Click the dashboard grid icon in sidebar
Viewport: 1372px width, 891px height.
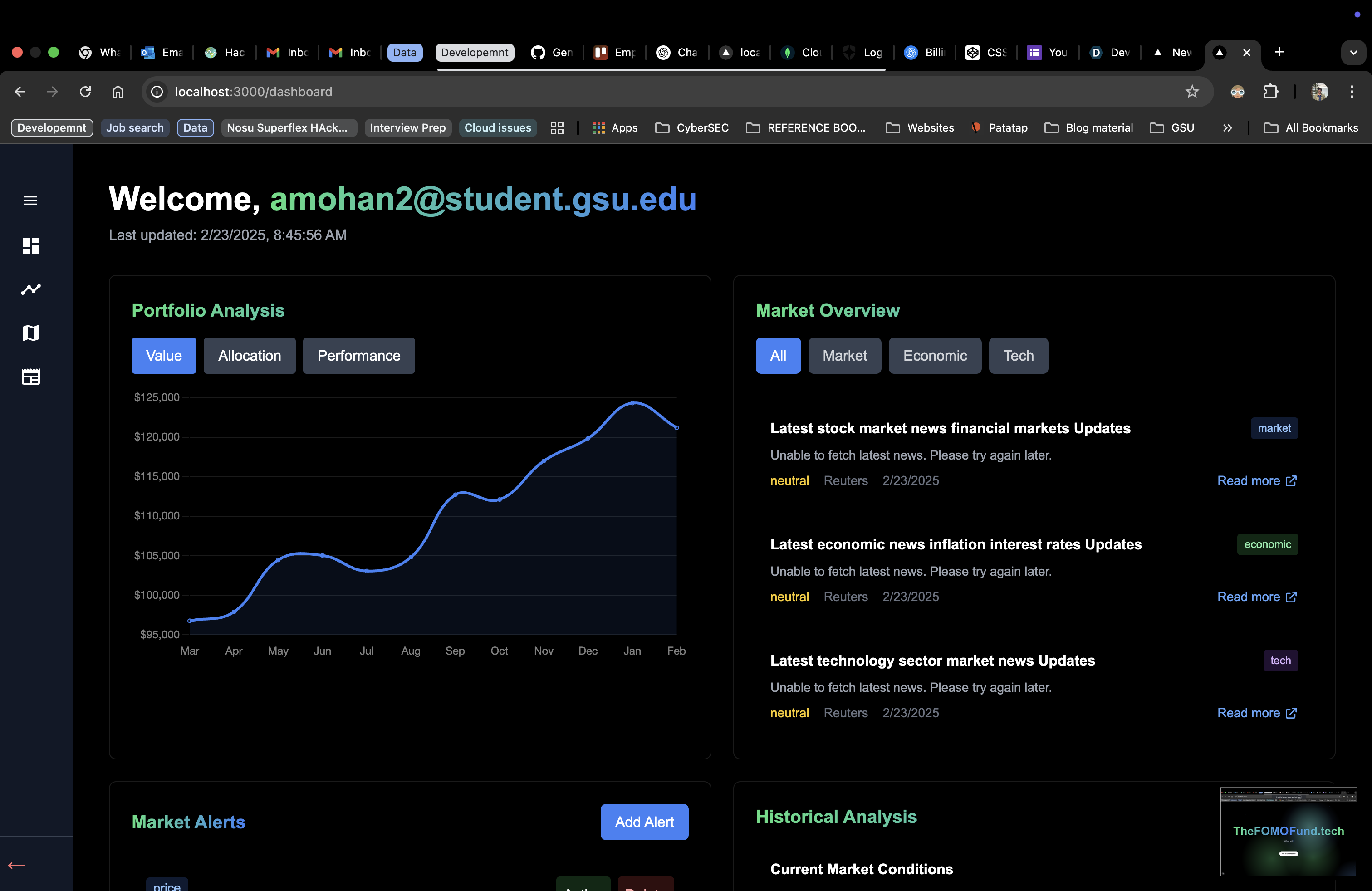30,246
